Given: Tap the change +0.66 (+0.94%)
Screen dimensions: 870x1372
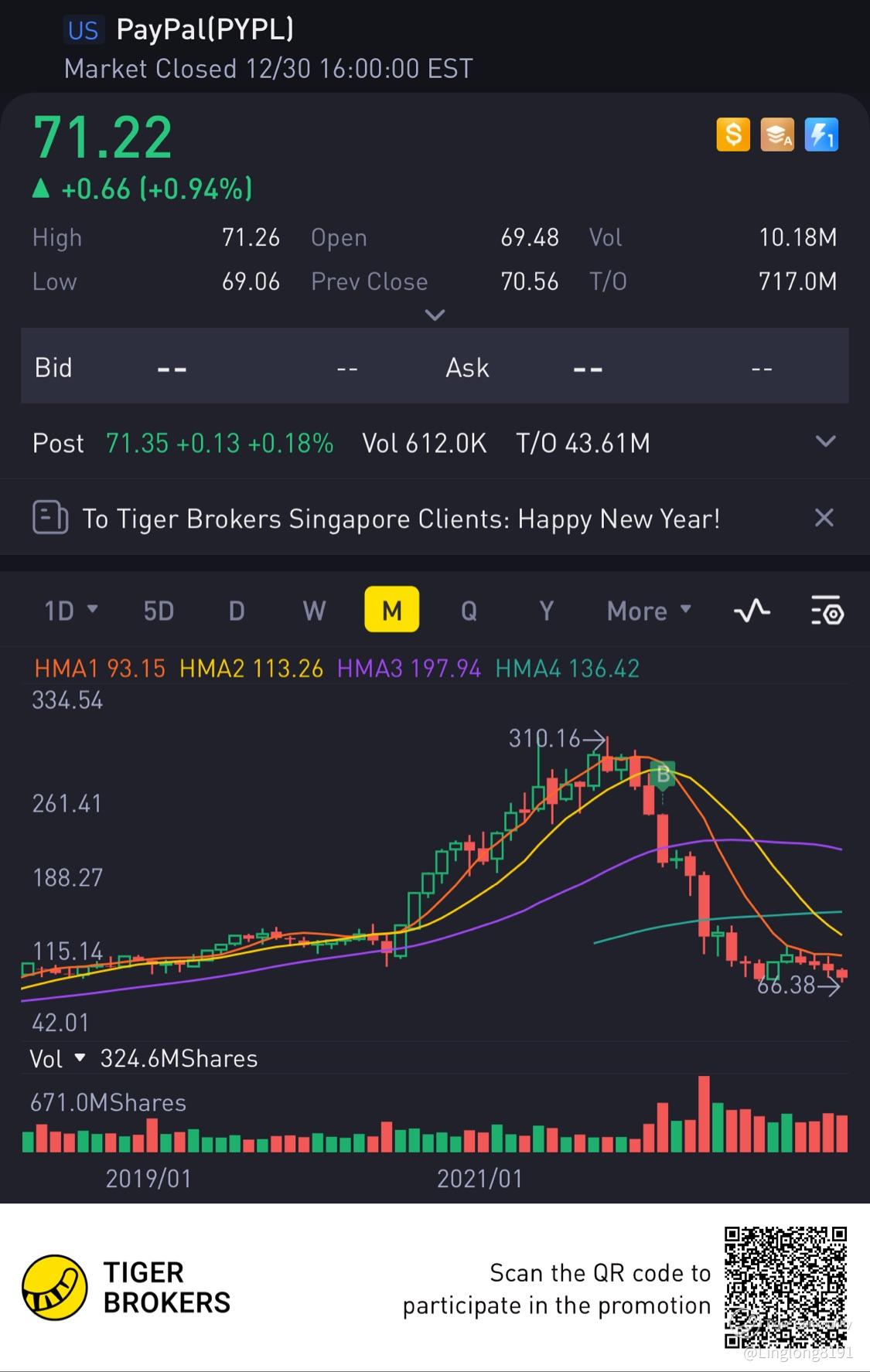Looking at the screenshot, I should pos(142,189).
